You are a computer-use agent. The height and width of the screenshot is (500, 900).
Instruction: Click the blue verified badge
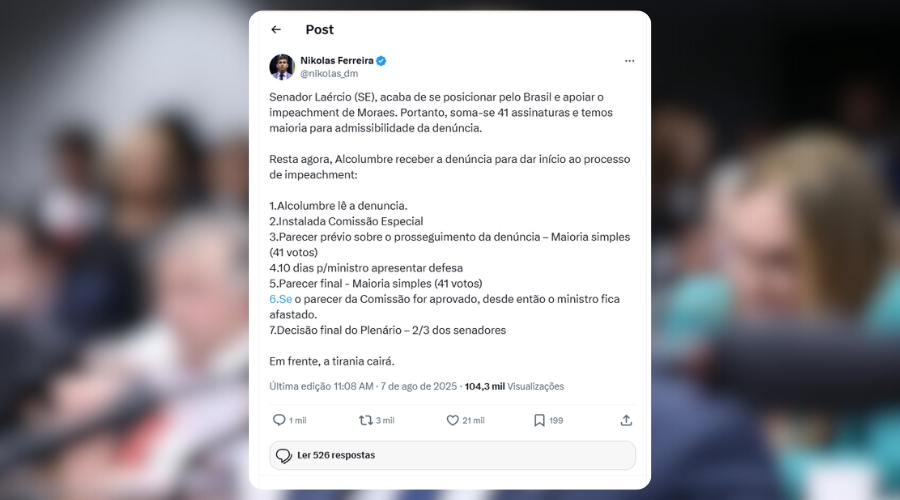click(x=381, y=61)
